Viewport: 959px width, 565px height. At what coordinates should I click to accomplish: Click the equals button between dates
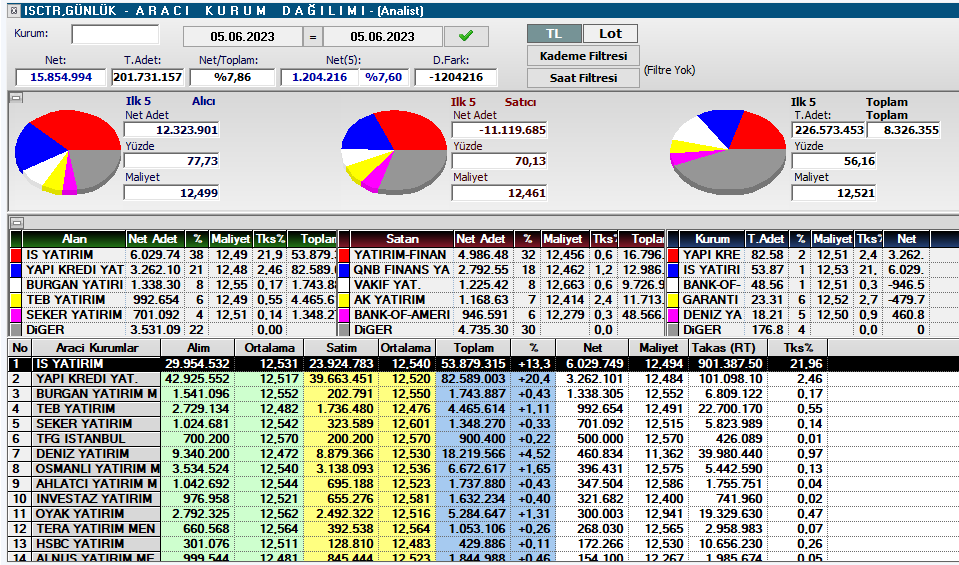[313, 37]
